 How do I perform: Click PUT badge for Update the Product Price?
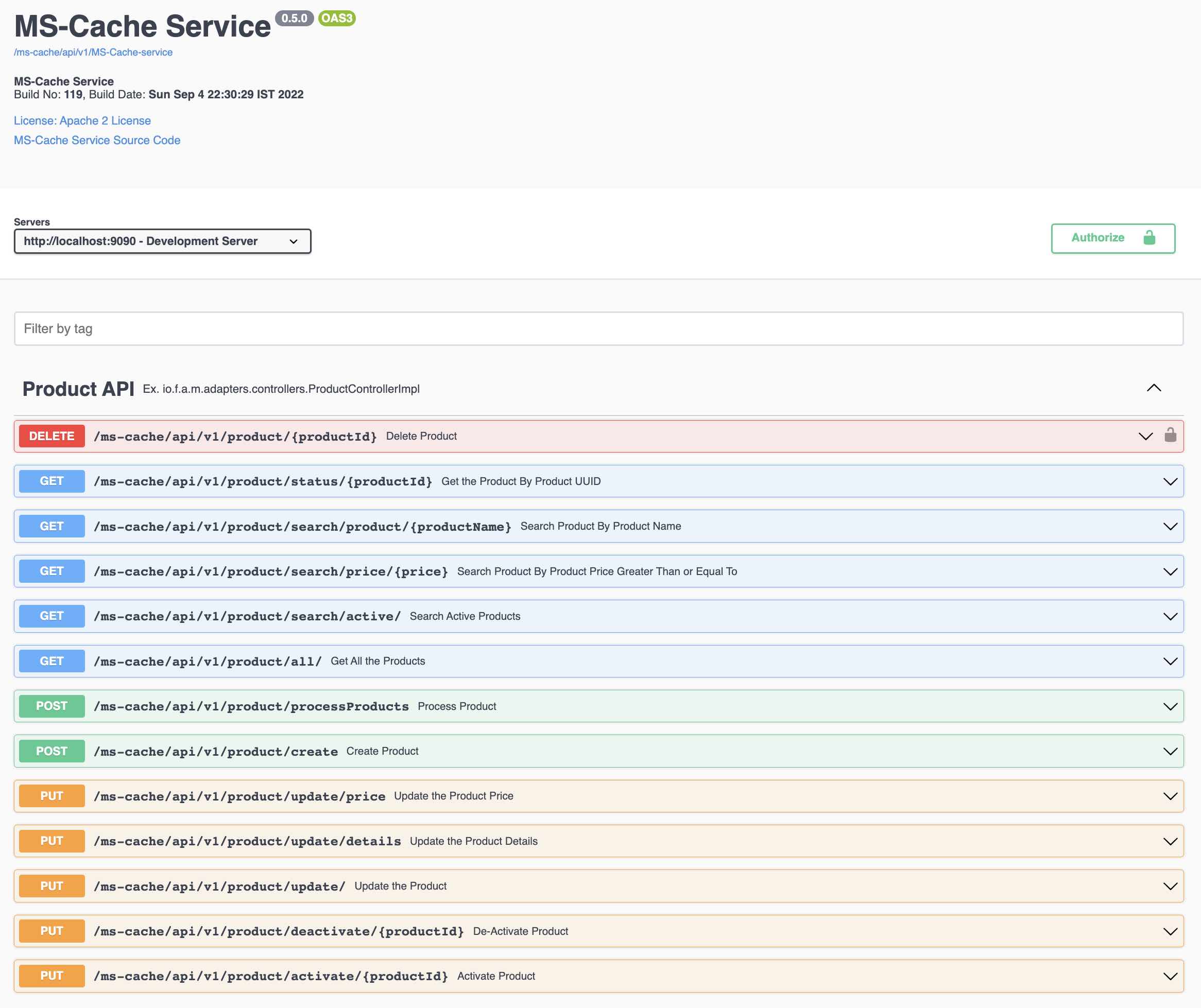[52, 796]
